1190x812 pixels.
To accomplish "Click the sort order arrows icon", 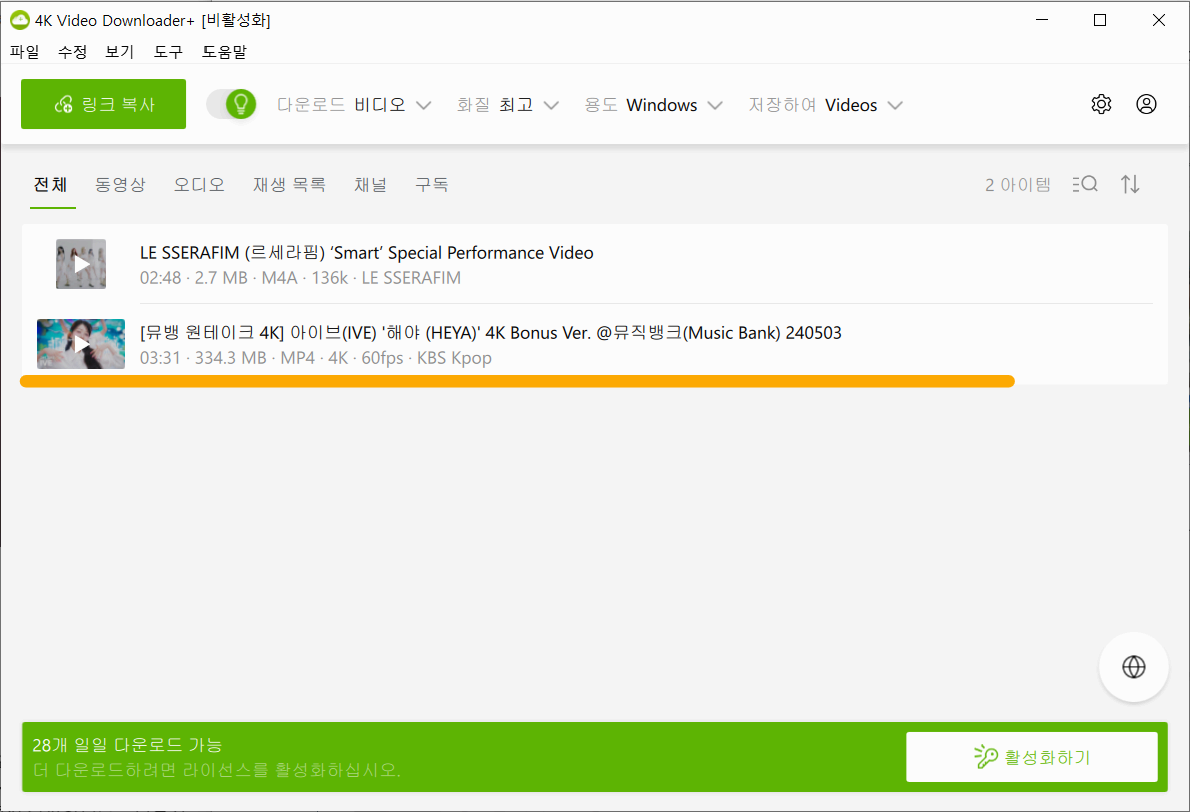I will (1130, 184).
